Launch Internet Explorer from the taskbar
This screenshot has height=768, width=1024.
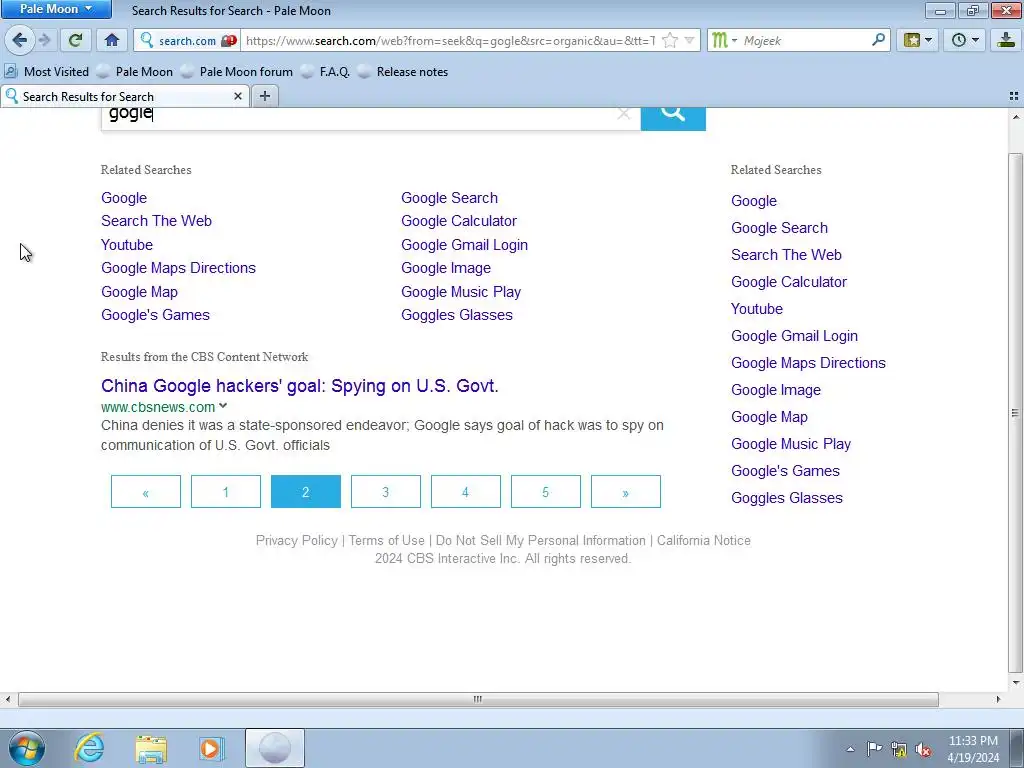pos(89,748)
